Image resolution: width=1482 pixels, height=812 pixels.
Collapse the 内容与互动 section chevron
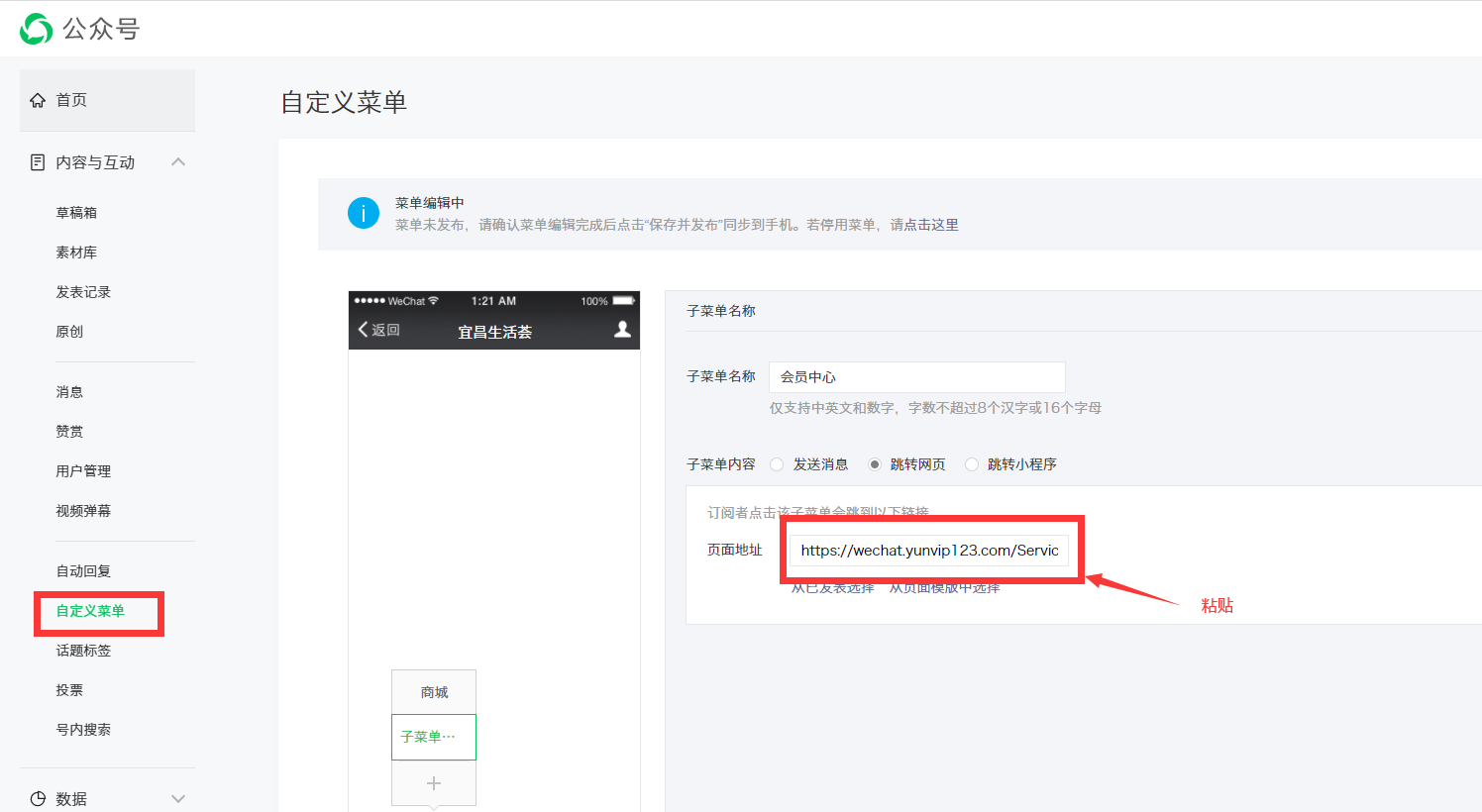click(x=178, y=161)
